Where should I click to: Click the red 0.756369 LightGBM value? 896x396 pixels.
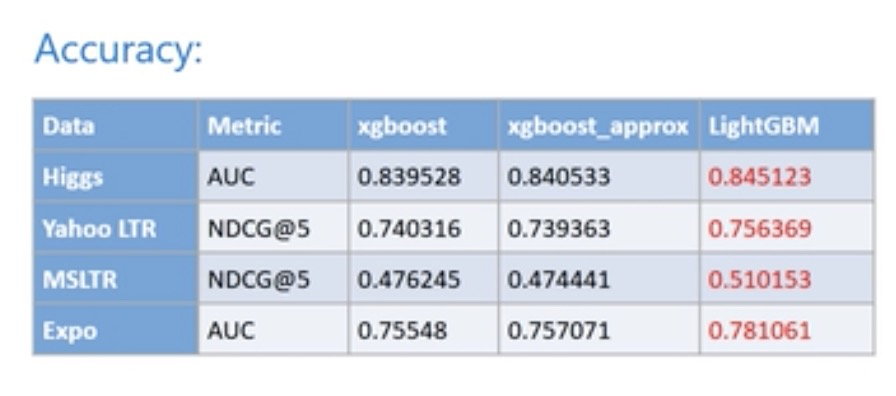click(760, 229)
